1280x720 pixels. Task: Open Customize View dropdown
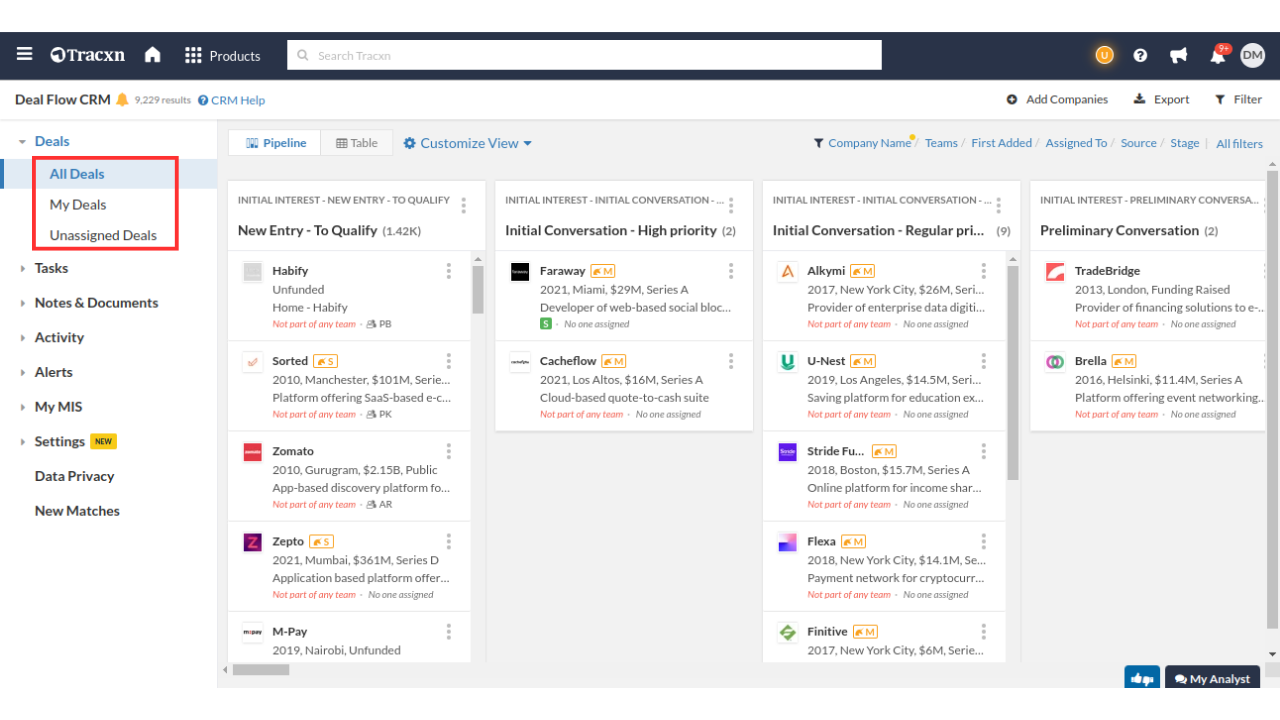click(467, 143)
